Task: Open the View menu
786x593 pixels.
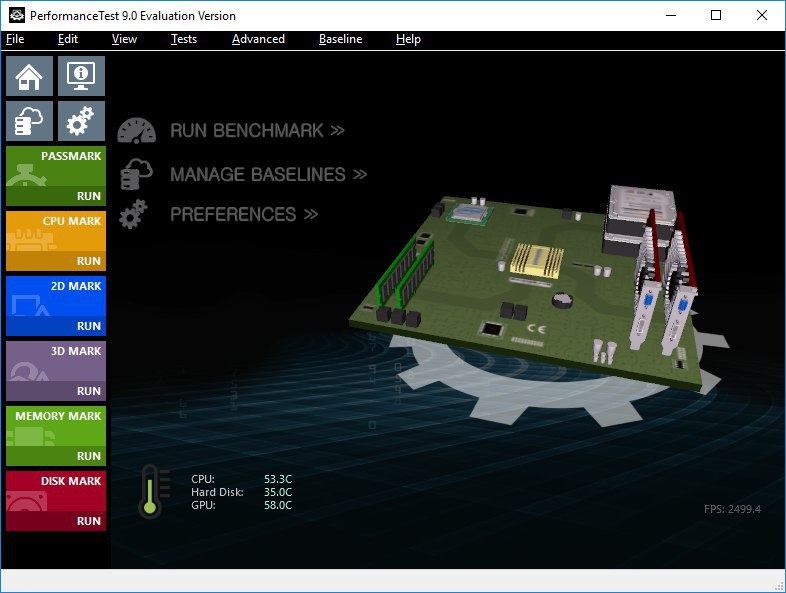Action: pyautogui.click(x=124, y=39)
